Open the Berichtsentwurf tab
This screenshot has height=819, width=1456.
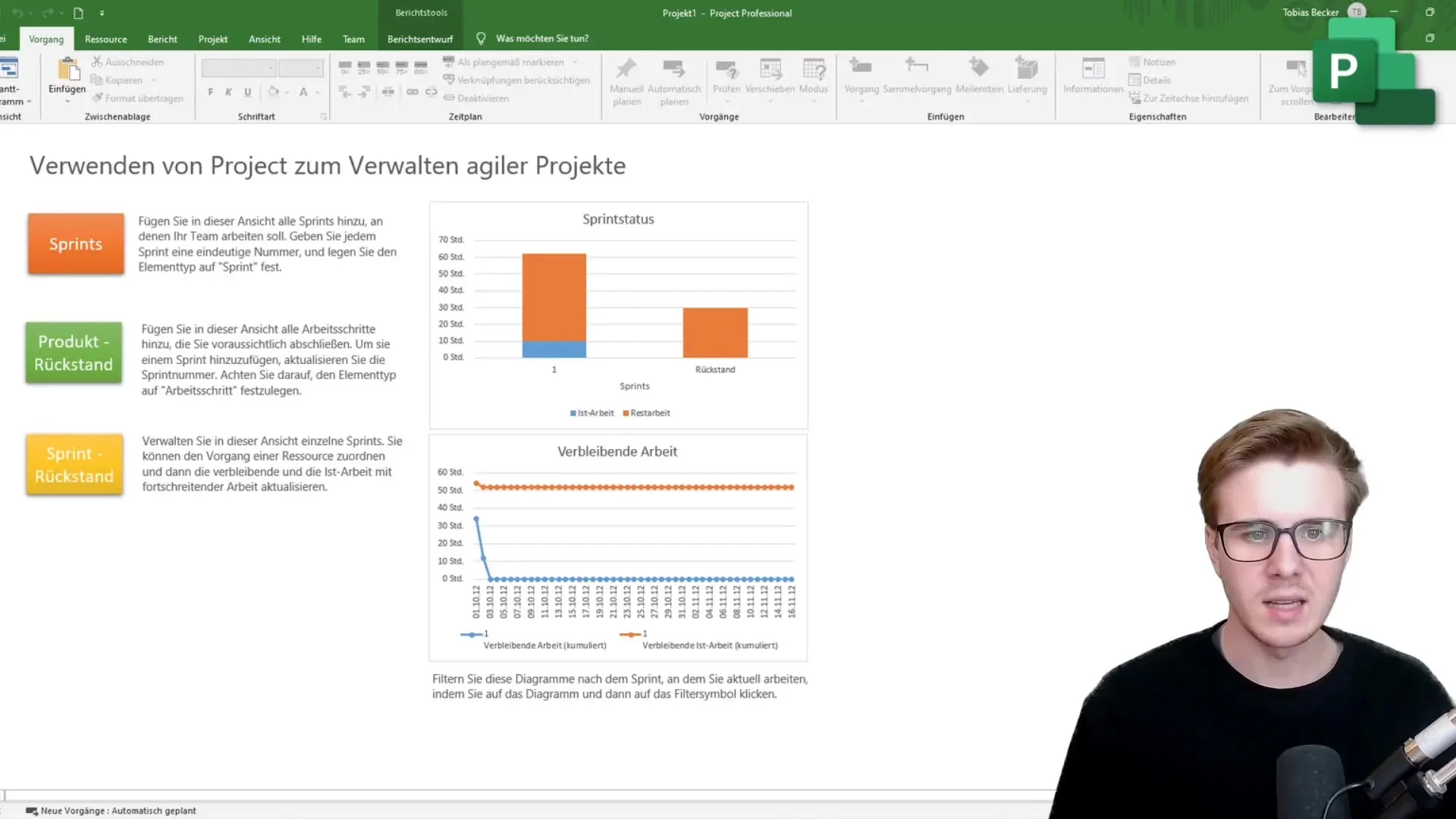point(420,39)
